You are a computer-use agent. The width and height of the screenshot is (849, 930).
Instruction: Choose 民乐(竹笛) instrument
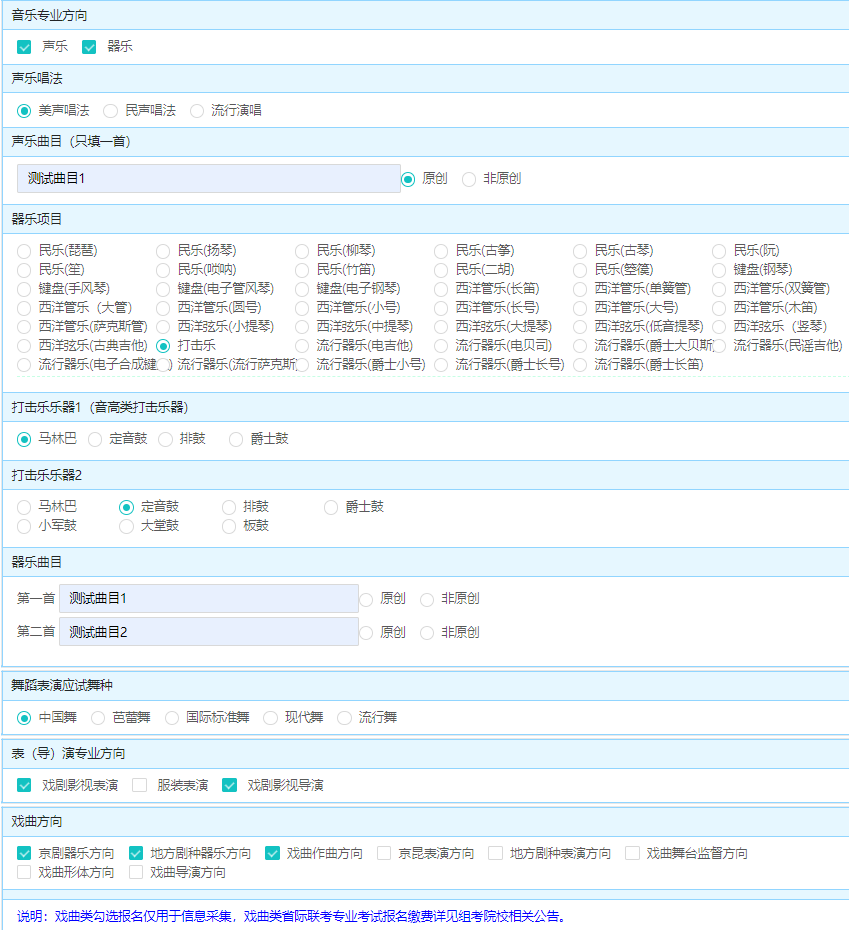[302, 270]
